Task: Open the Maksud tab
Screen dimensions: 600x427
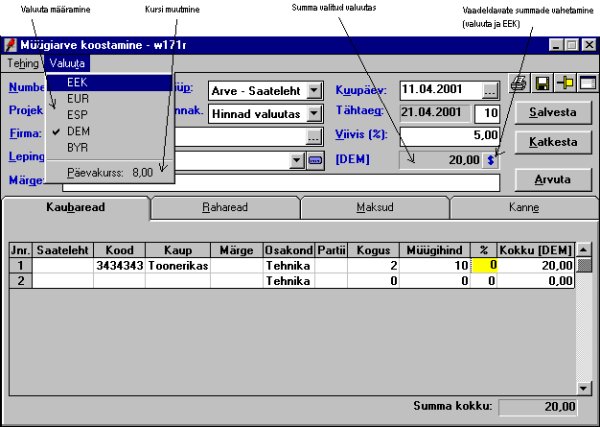Action: tap(374, 207)
